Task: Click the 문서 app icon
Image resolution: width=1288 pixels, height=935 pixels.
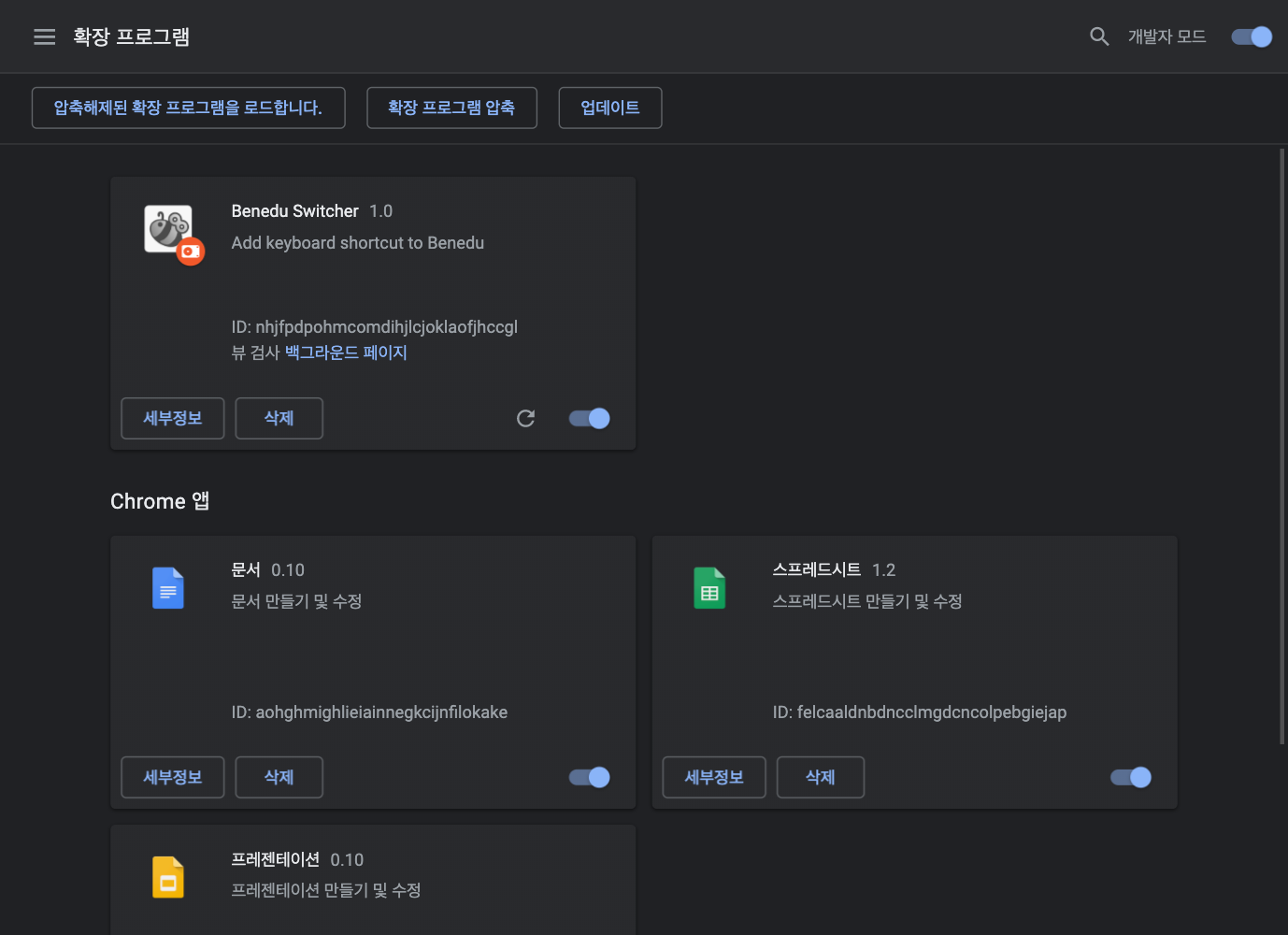Action: click(168, 588)
